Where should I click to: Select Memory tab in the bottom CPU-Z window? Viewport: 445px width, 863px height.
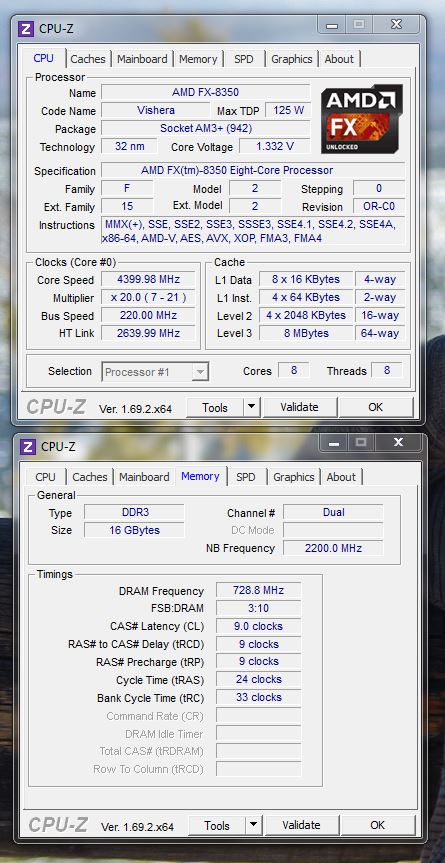coord(200,476)
